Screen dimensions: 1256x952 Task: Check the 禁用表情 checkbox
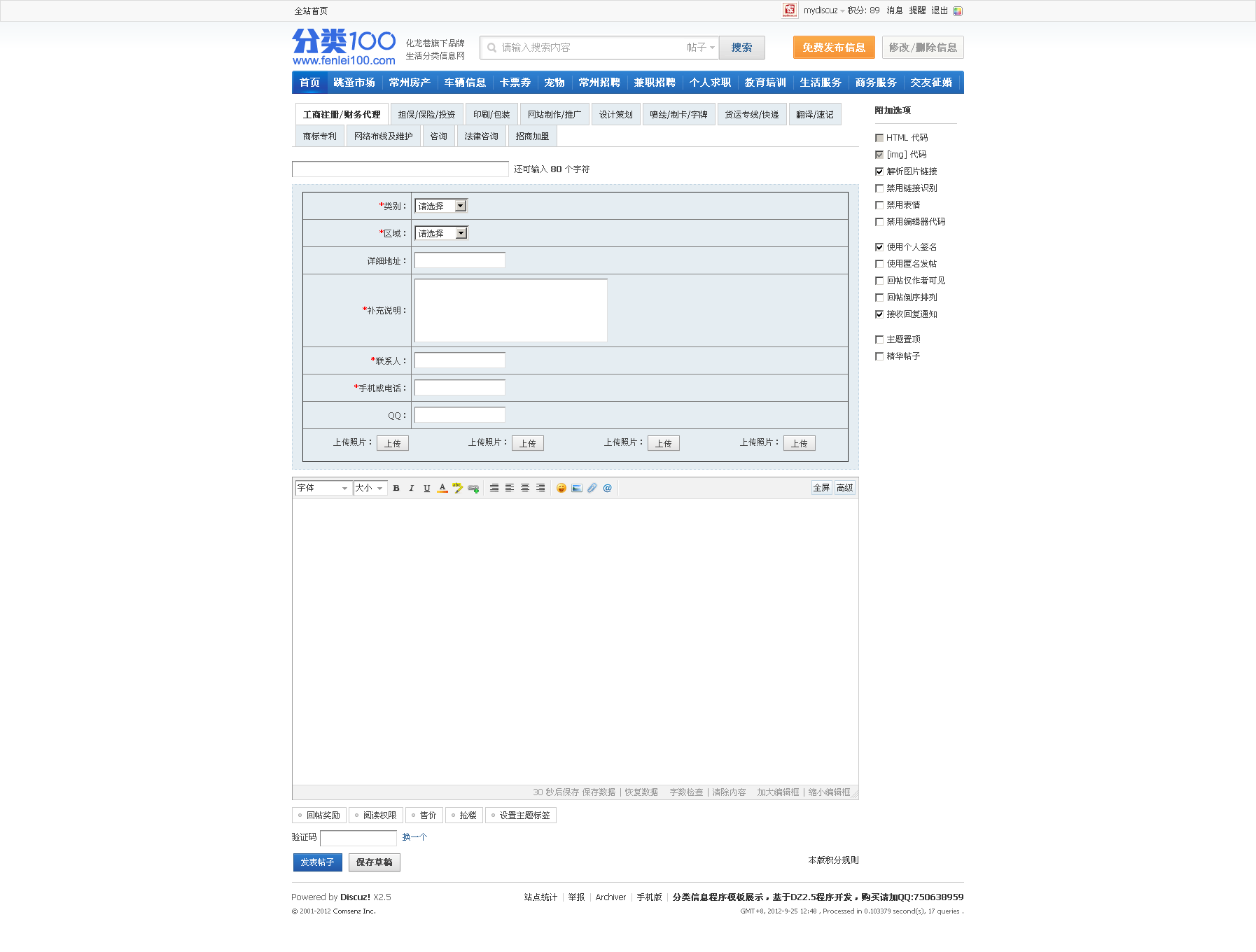[879, 205]
